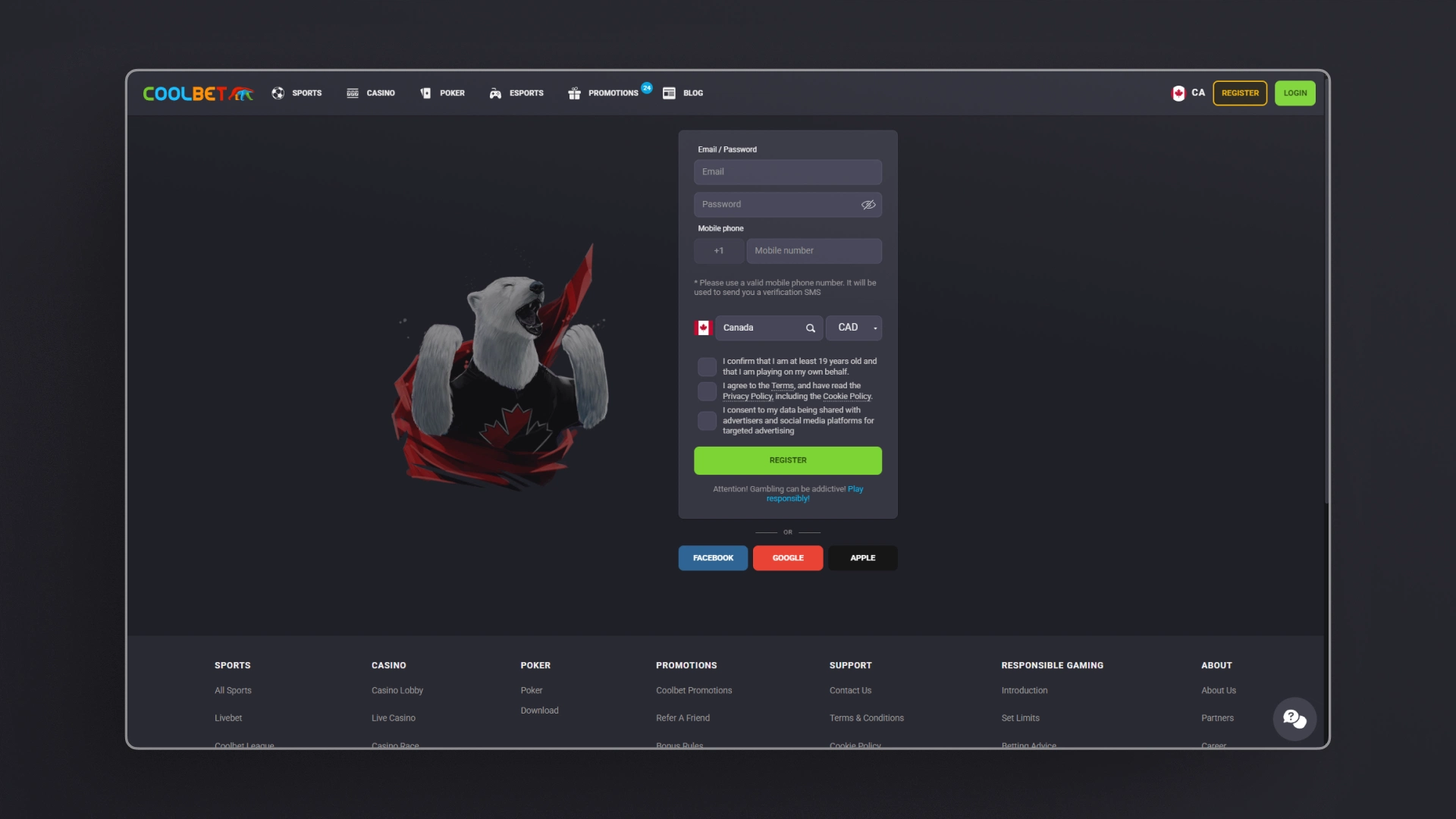Click the Canada flag icon in header
1456x819 pixels.
pos(1178,93)
